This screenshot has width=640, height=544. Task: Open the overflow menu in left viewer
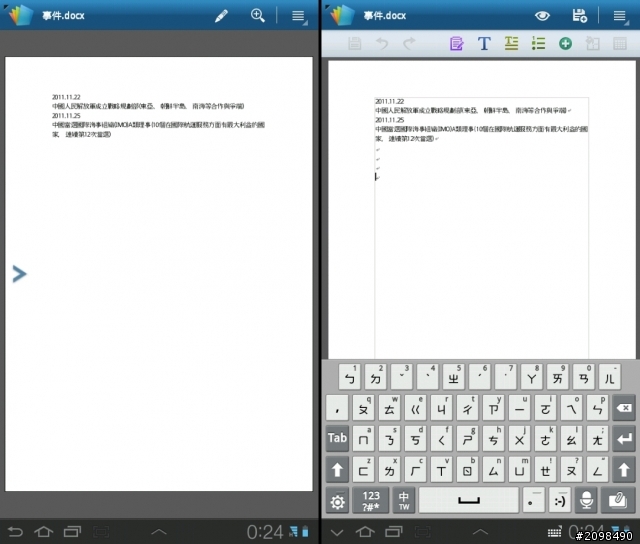[298, 16]
